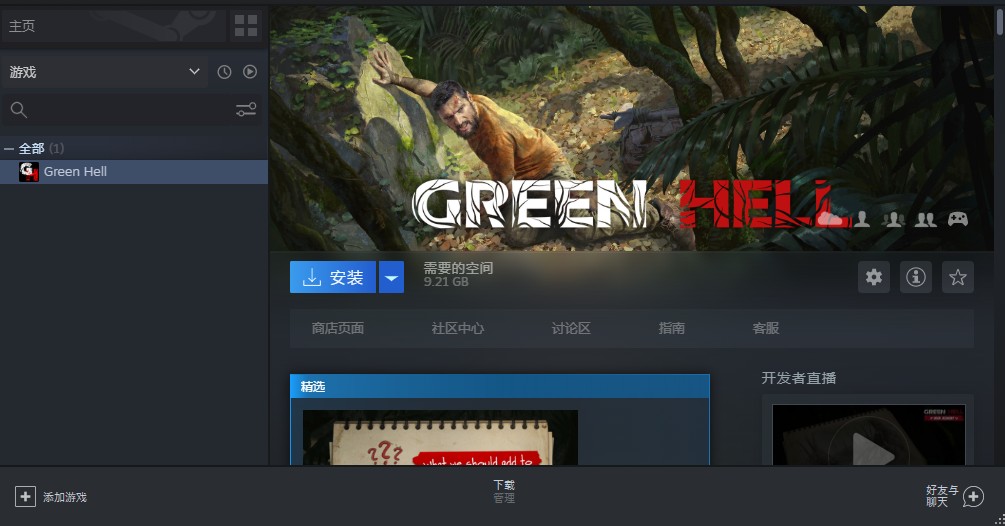The image size is (1005, 526).
Task: Open game settings gear icon
Action: pyautogui.click(x=874, y=277)
